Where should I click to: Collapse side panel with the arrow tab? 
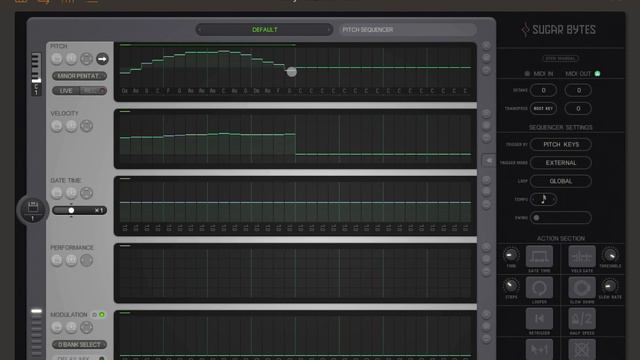(489, 160)
